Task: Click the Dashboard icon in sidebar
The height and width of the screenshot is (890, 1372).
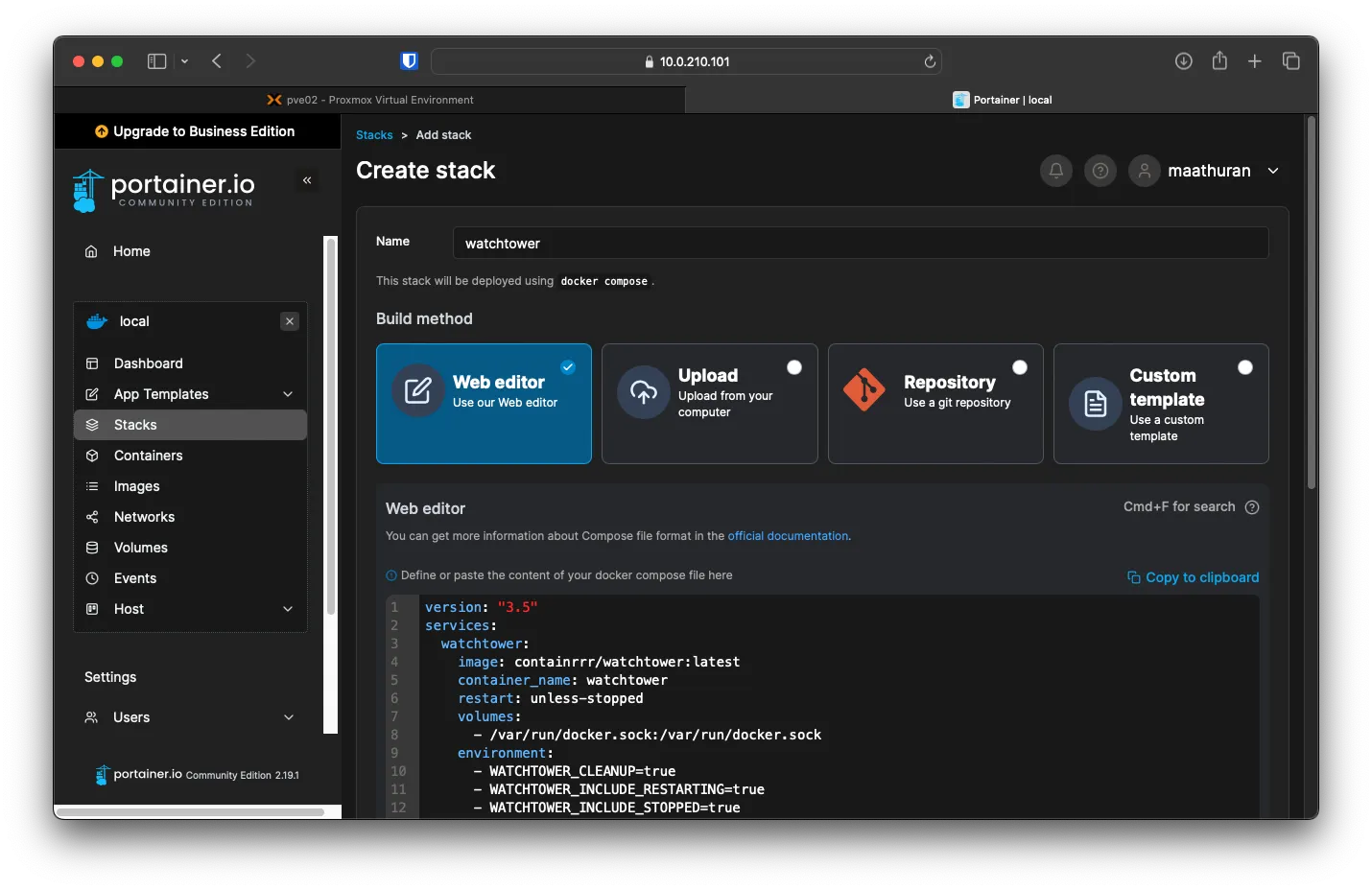Action: point(92,363)
